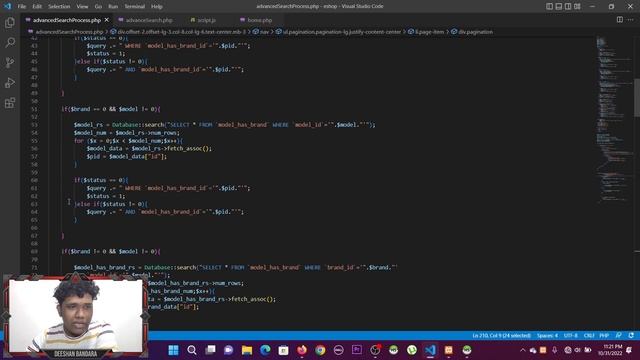Viewport: 640px width, 360px height.
Task: Open the Search view in activity bar
Action: point(10,42)
